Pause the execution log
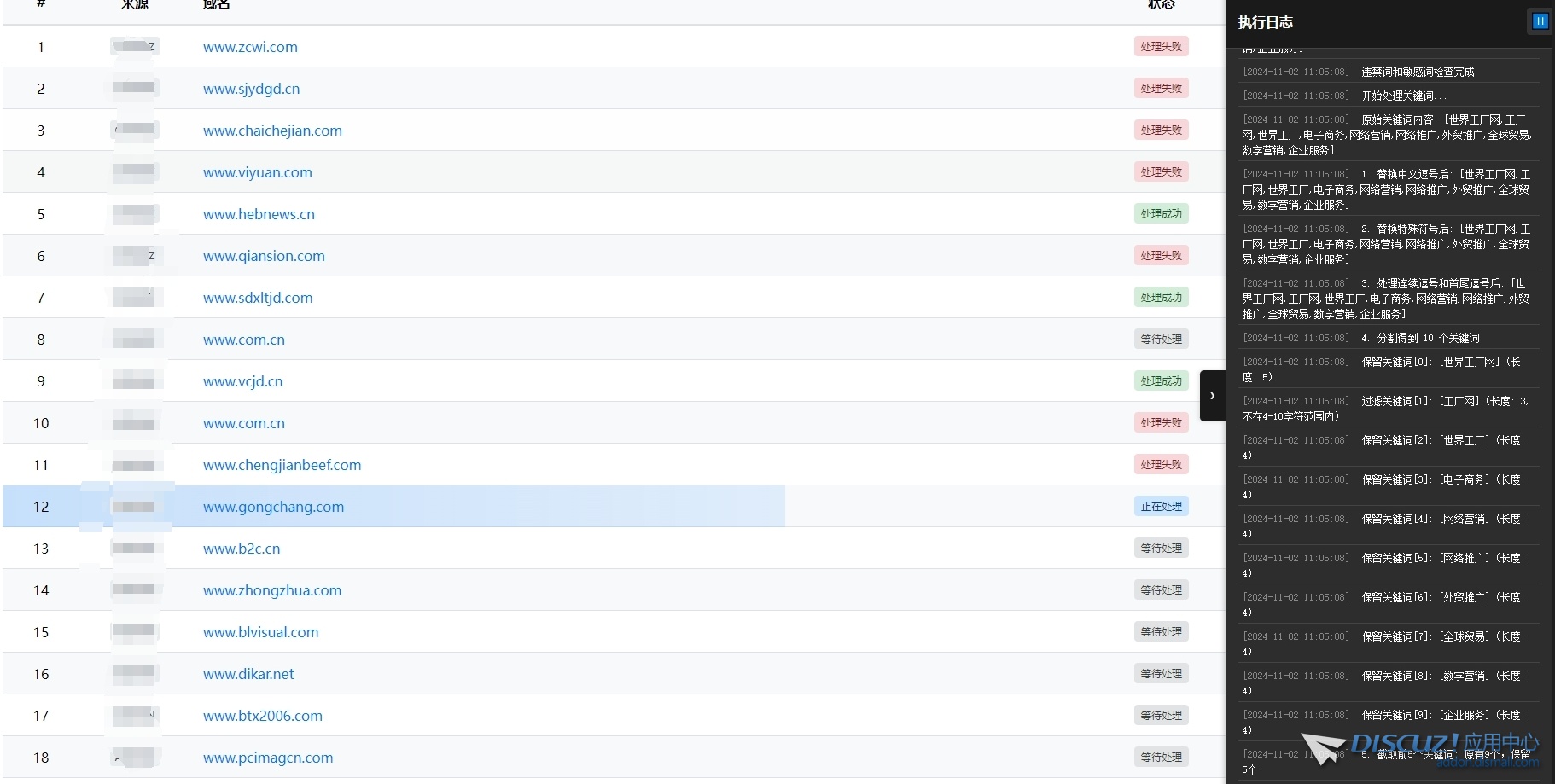The width and height of the screenshot is (1555, 784). coord(1540,21)
